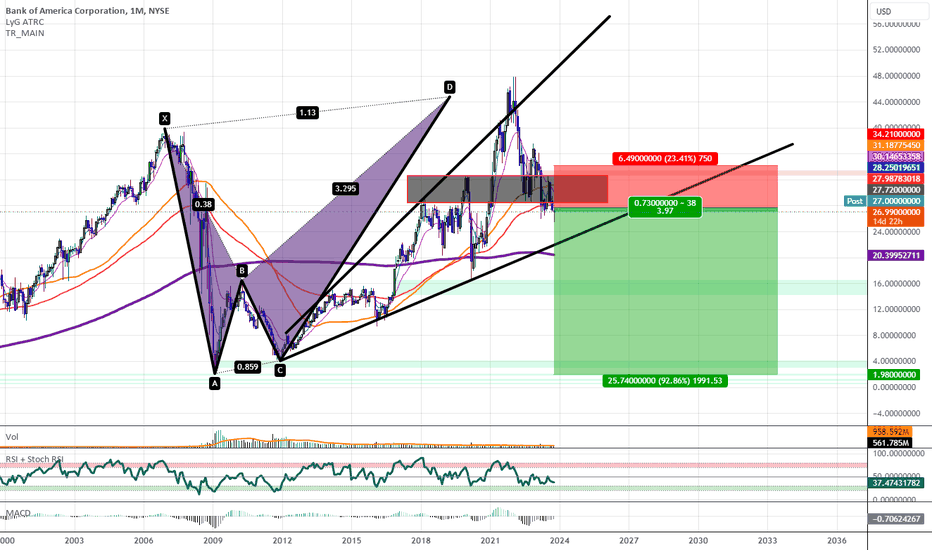Click the 0.38 ratio label
Image resolution: width=932 pixels, height=550 pixels.
click(203, 204)
